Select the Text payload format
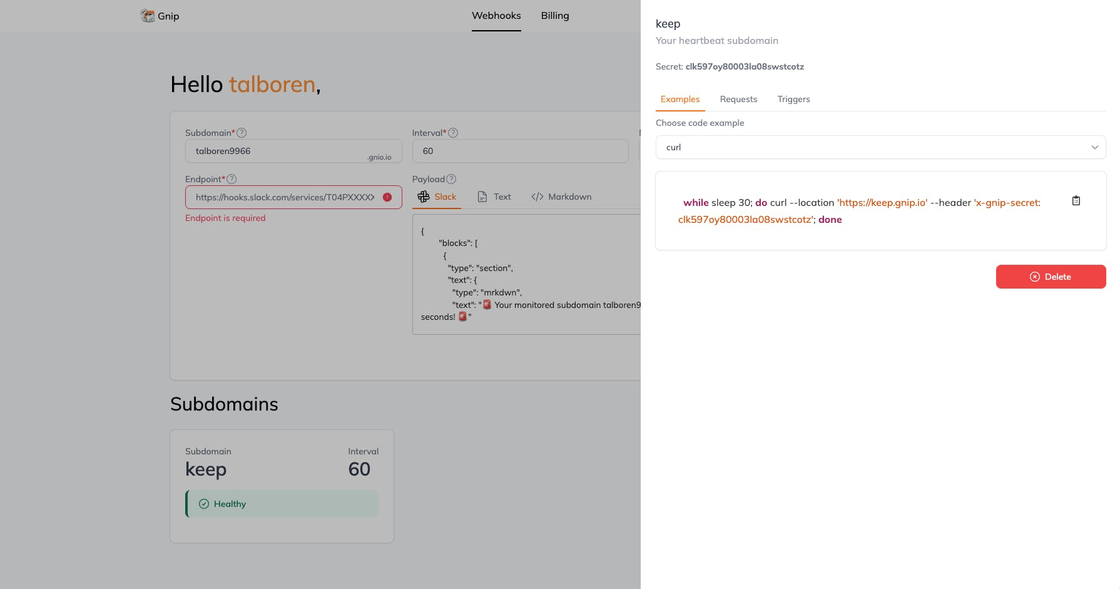1120x589 pixels. tap(494, 197)
